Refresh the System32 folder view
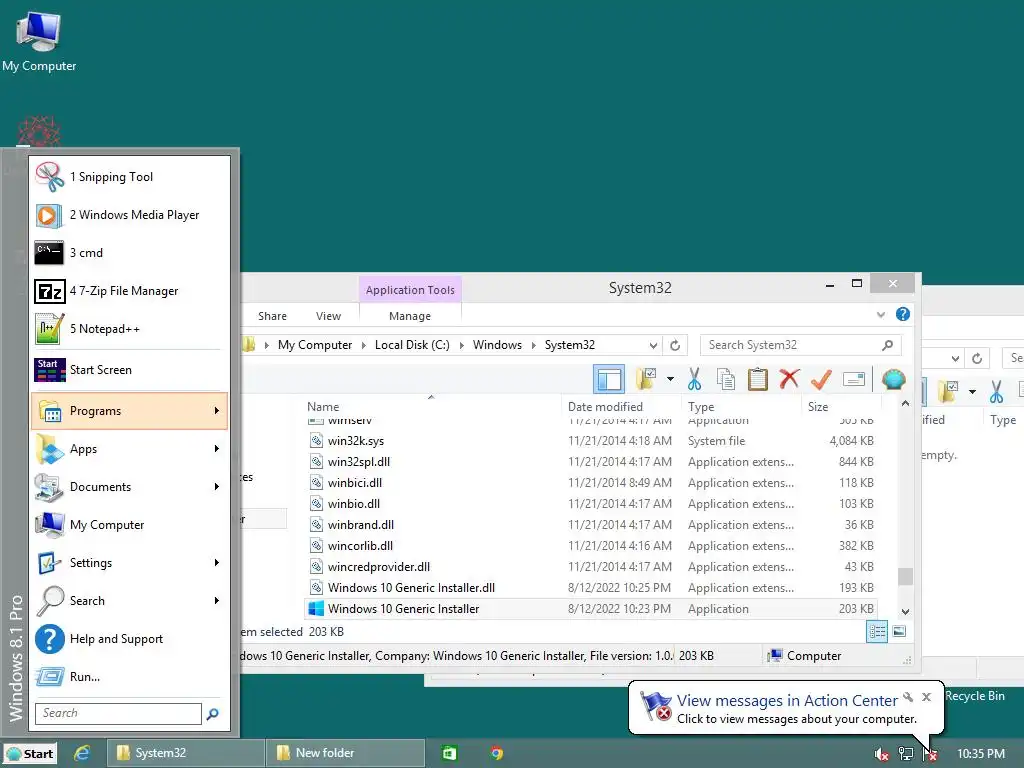The width and height of the screenshot is (1024, 768). [675, 345]
